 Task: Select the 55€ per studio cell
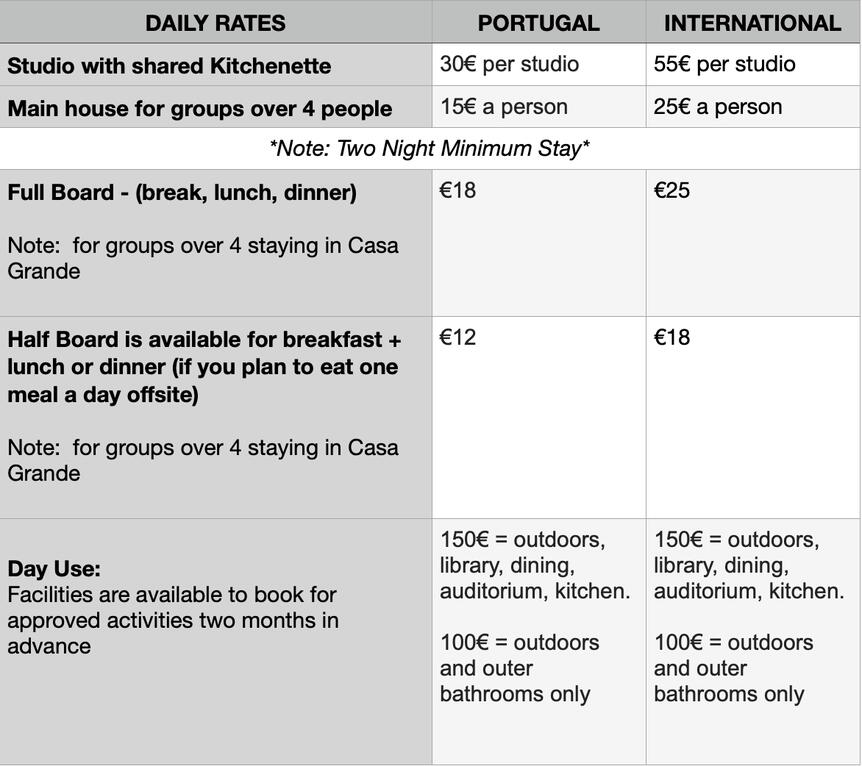(724, 64)
